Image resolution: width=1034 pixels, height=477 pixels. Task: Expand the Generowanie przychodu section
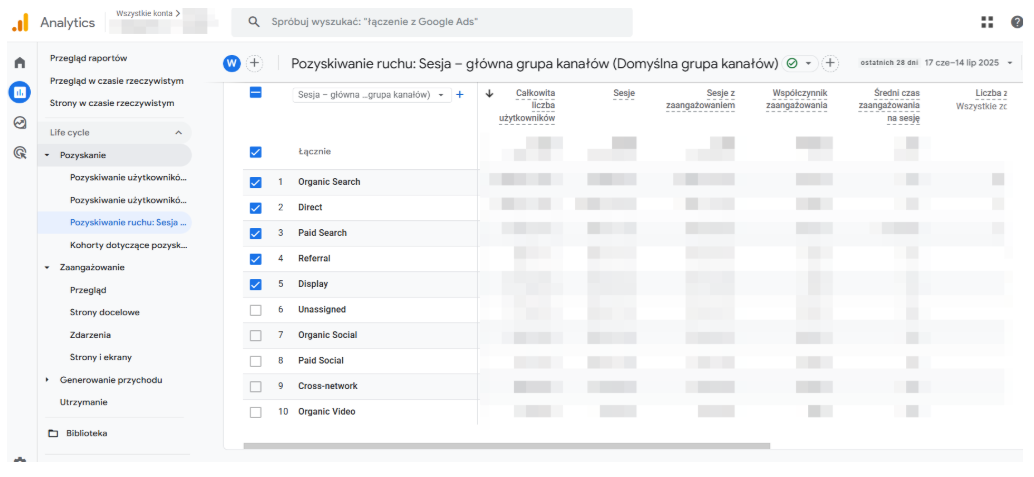click(x=47, y=380)
